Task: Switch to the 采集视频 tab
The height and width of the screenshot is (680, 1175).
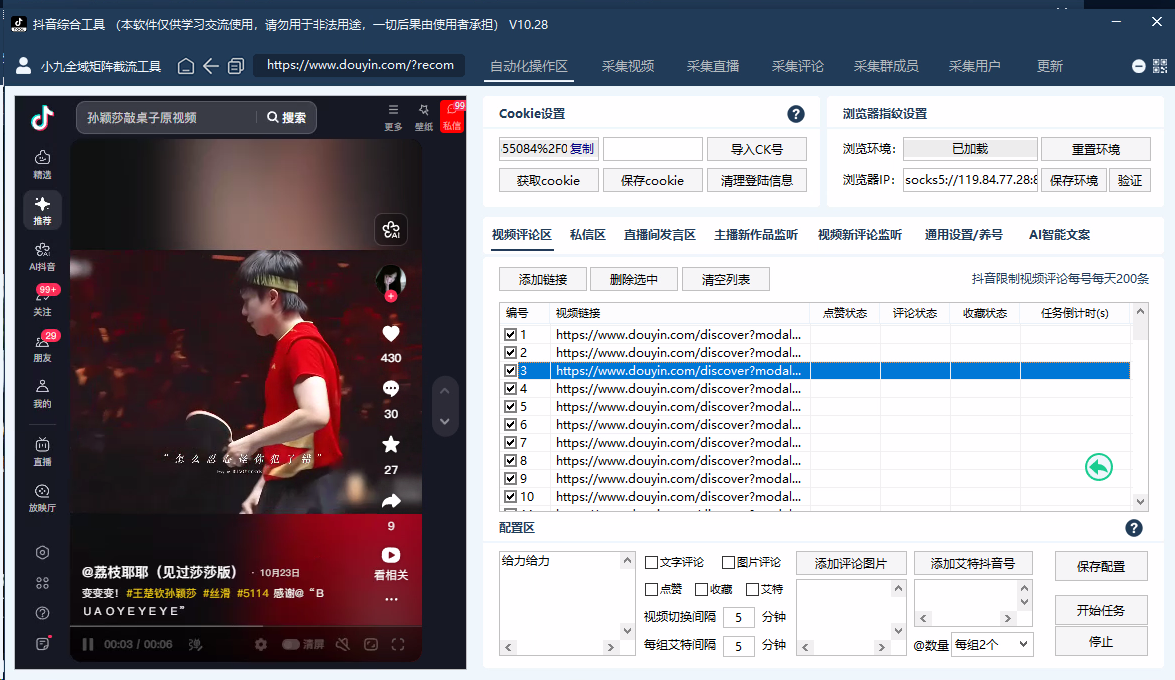Action: point(628,66)
